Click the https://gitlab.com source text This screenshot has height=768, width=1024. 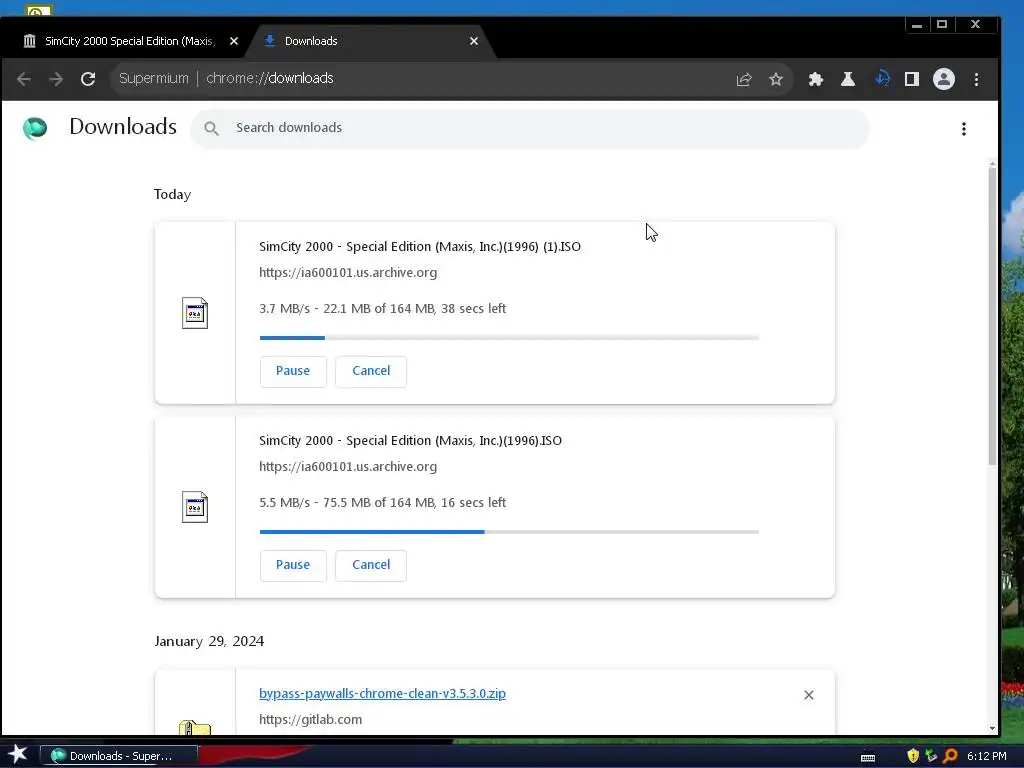[x=310, y=720]
